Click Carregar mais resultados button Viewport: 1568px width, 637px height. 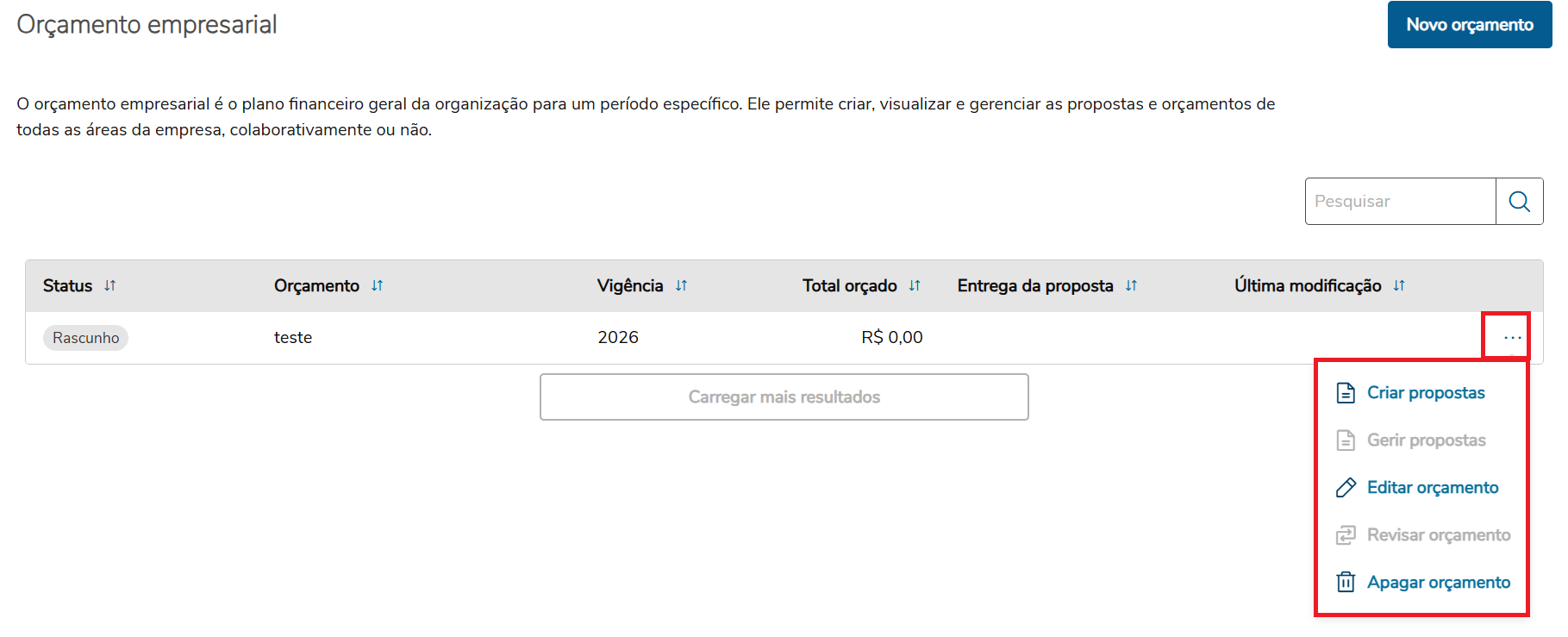(x=784, y=397)
